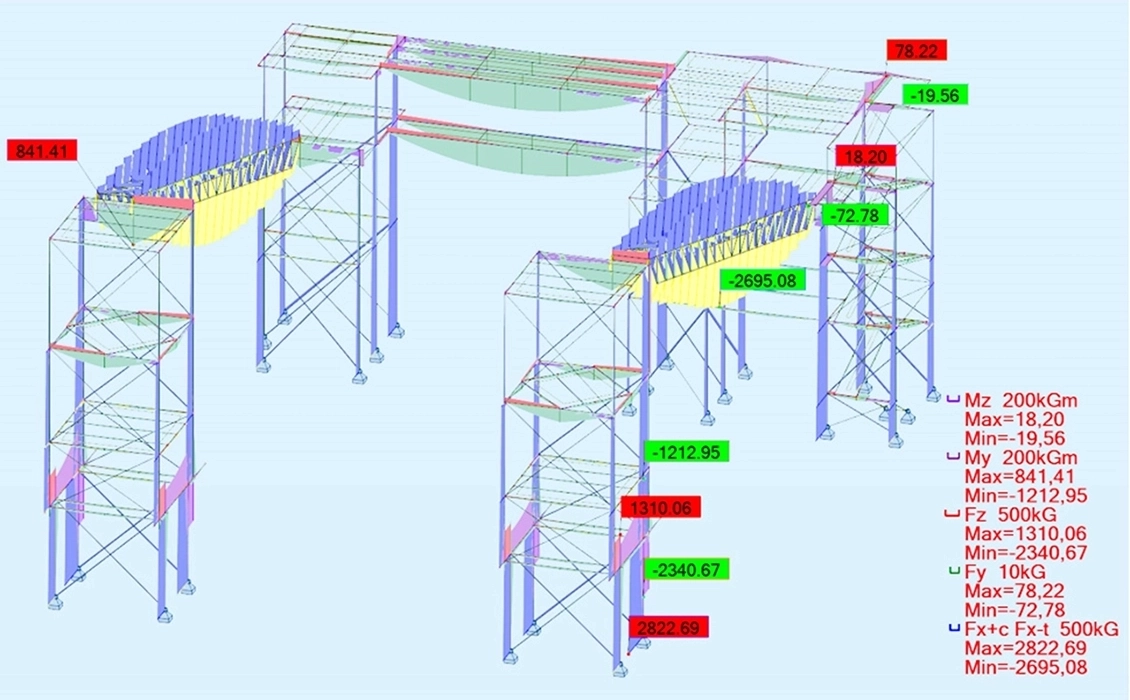Screen dimensions: 1130x700
Task: Click the Fx+c Fx-t 500kG legend entry
Action: 1039,629
